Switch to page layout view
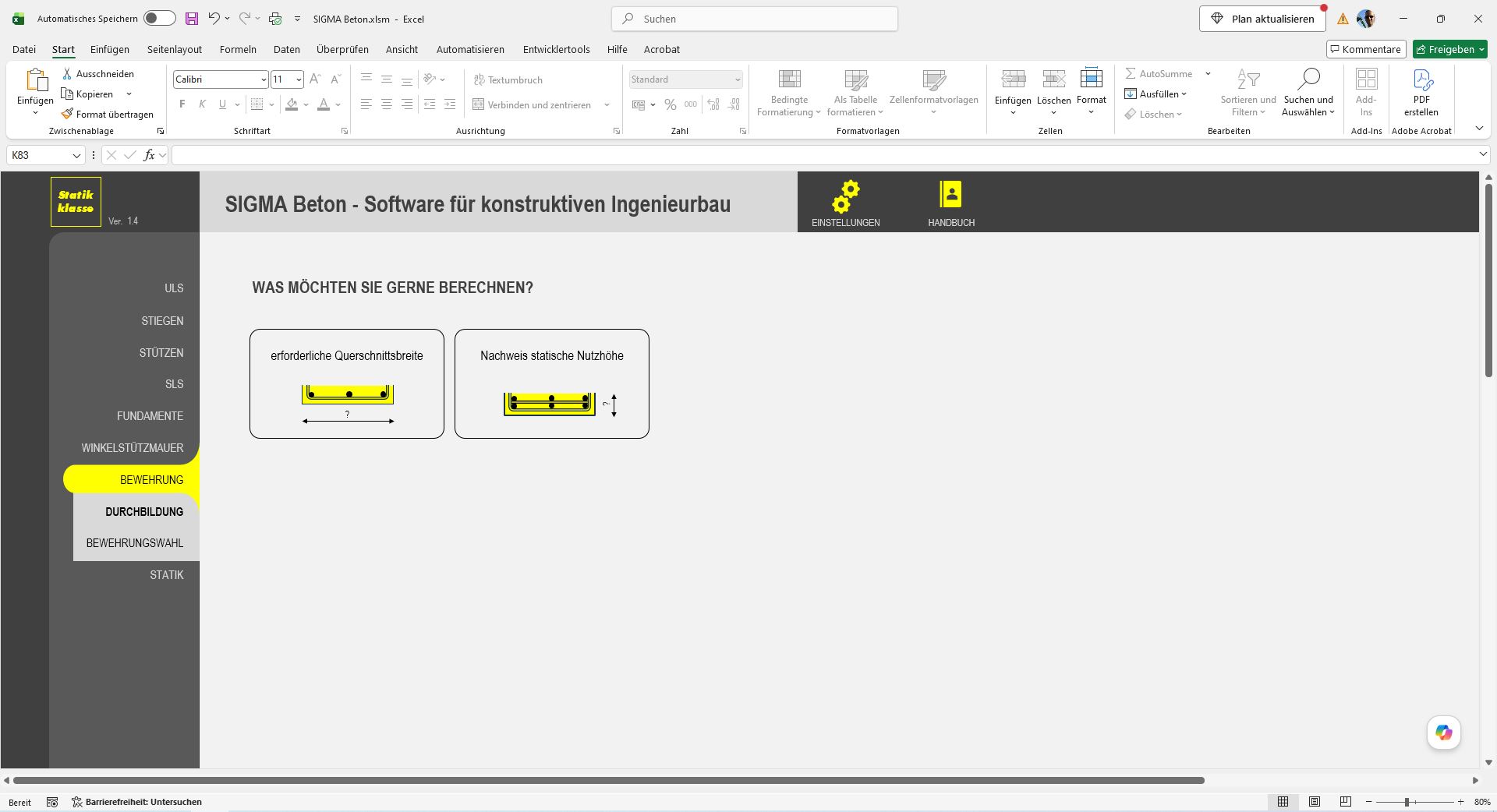 (x=1315, y=802)
